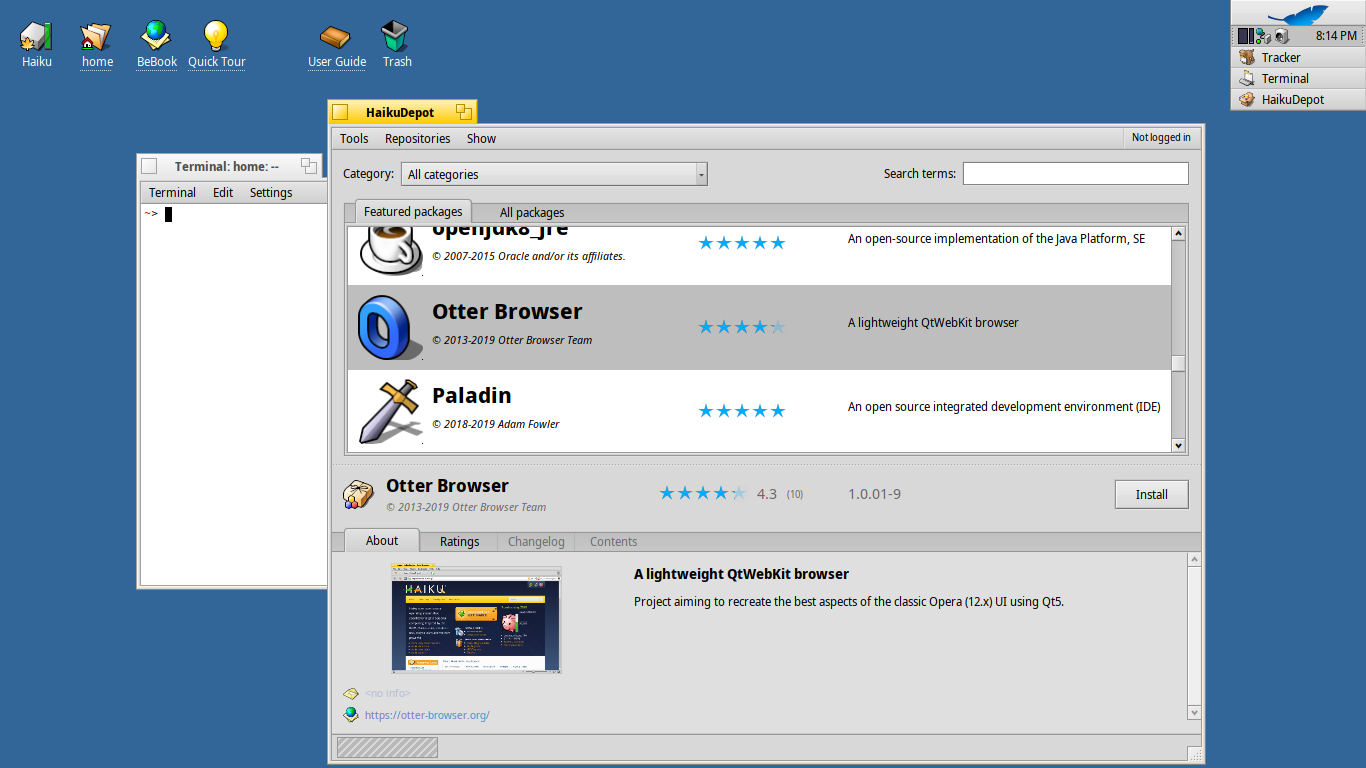Screen dimensions: 1366x768
Task: Select the User Guide book icon
Action: coord(336,36)
